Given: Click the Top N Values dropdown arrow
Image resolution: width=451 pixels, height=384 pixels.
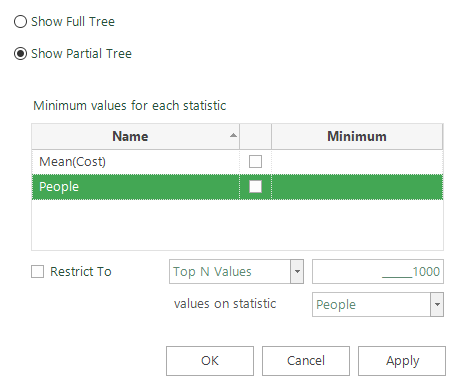Looking at the screenshot, I should (x=297, y=272).
